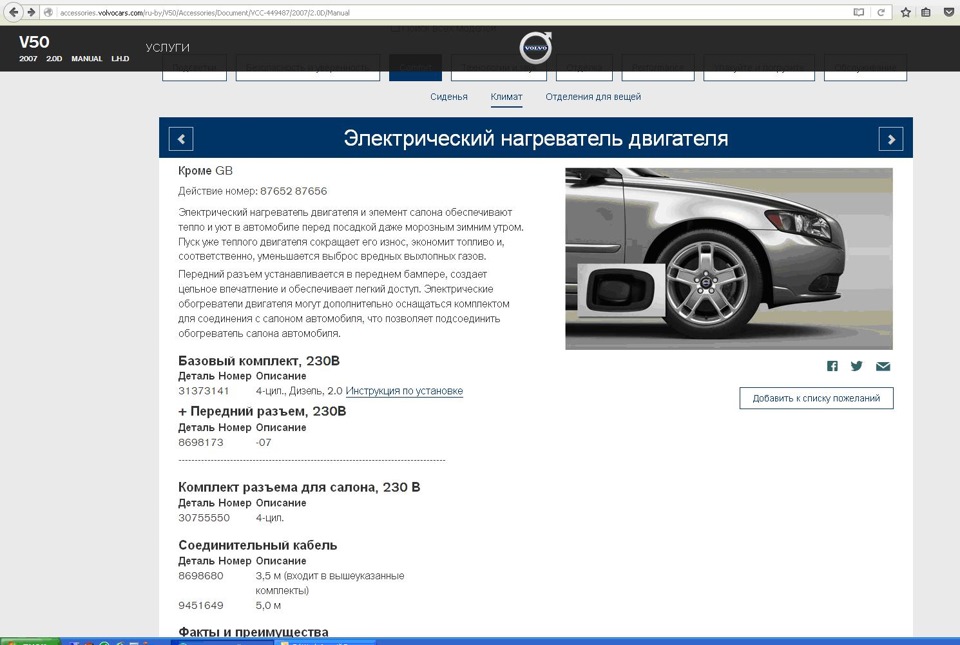Click the 5,0 м cable description
The image size is (960, 645).
click(268, 606)
